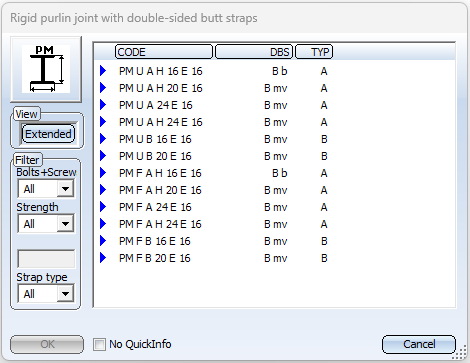Screen dimensions: 470x363
Task: Sort list by DBS column header
Action: pyautogui.click(x=254, y=52)
